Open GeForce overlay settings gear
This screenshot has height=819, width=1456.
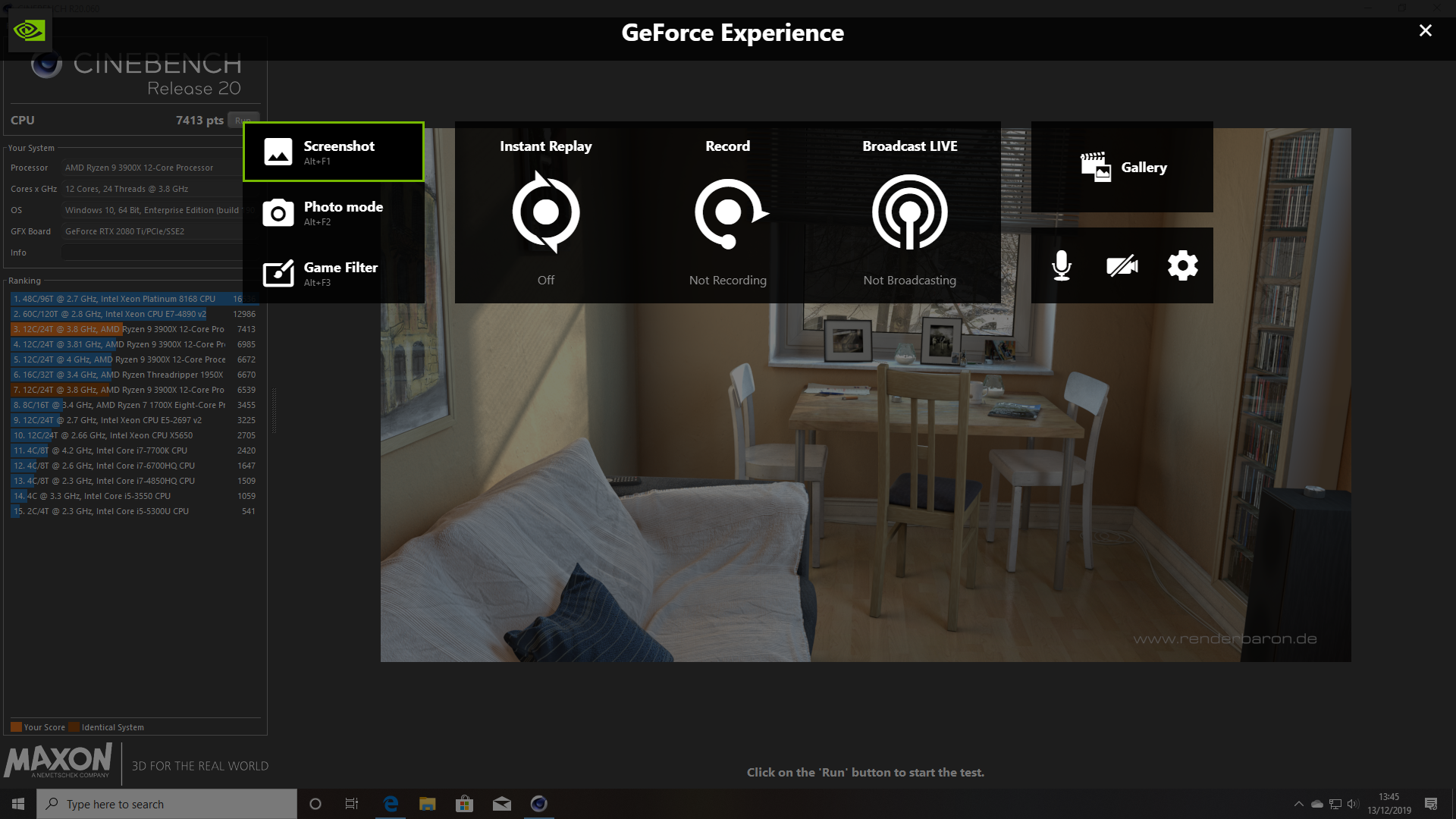(1183, 265)
